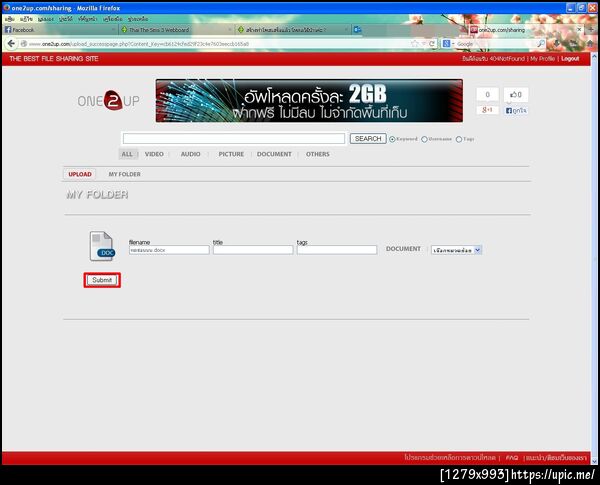This screenshot has height=485, width=600.
Task: Click the browser Home icon
Action: coord(590,44)
